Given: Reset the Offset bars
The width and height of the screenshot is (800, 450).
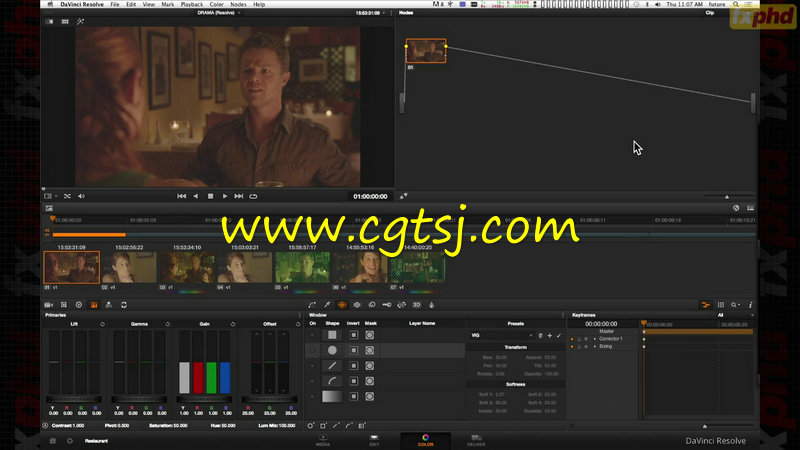Looking at the screenshot, I should coord(298,324).
